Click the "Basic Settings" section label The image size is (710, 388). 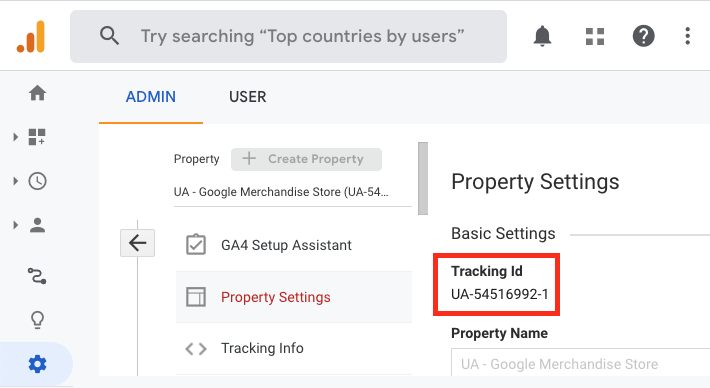tap(503, 234)
